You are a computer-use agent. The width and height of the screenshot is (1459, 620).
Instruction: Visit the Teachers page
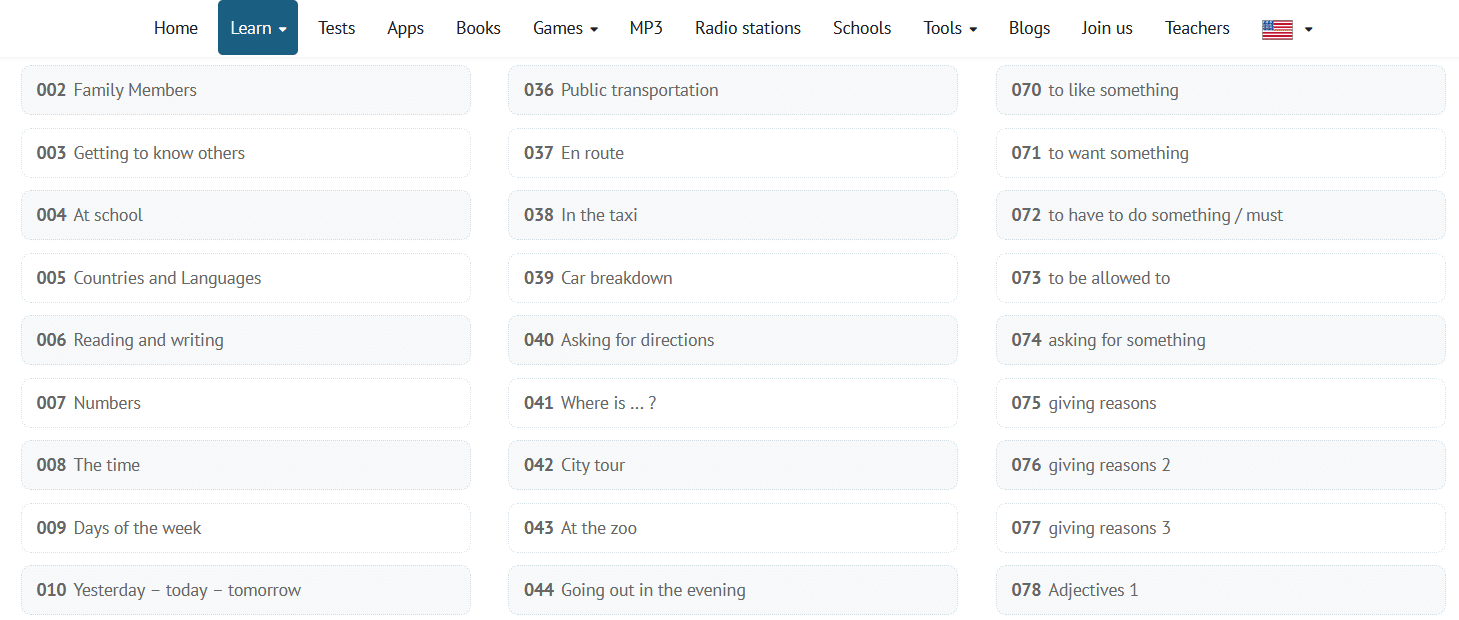click(1197, 28)
